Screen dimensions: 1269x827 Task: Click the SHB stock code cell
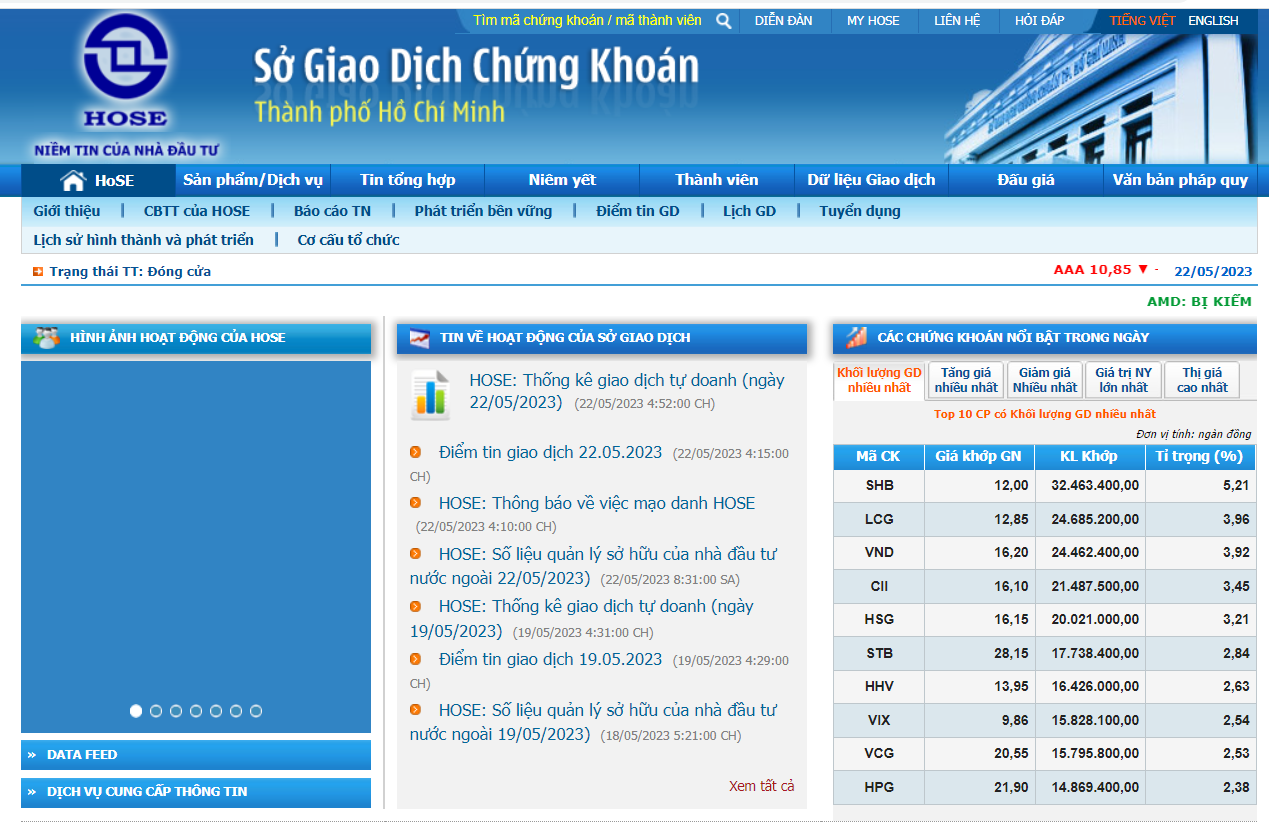pyautogui.click(x=879, y=486)
